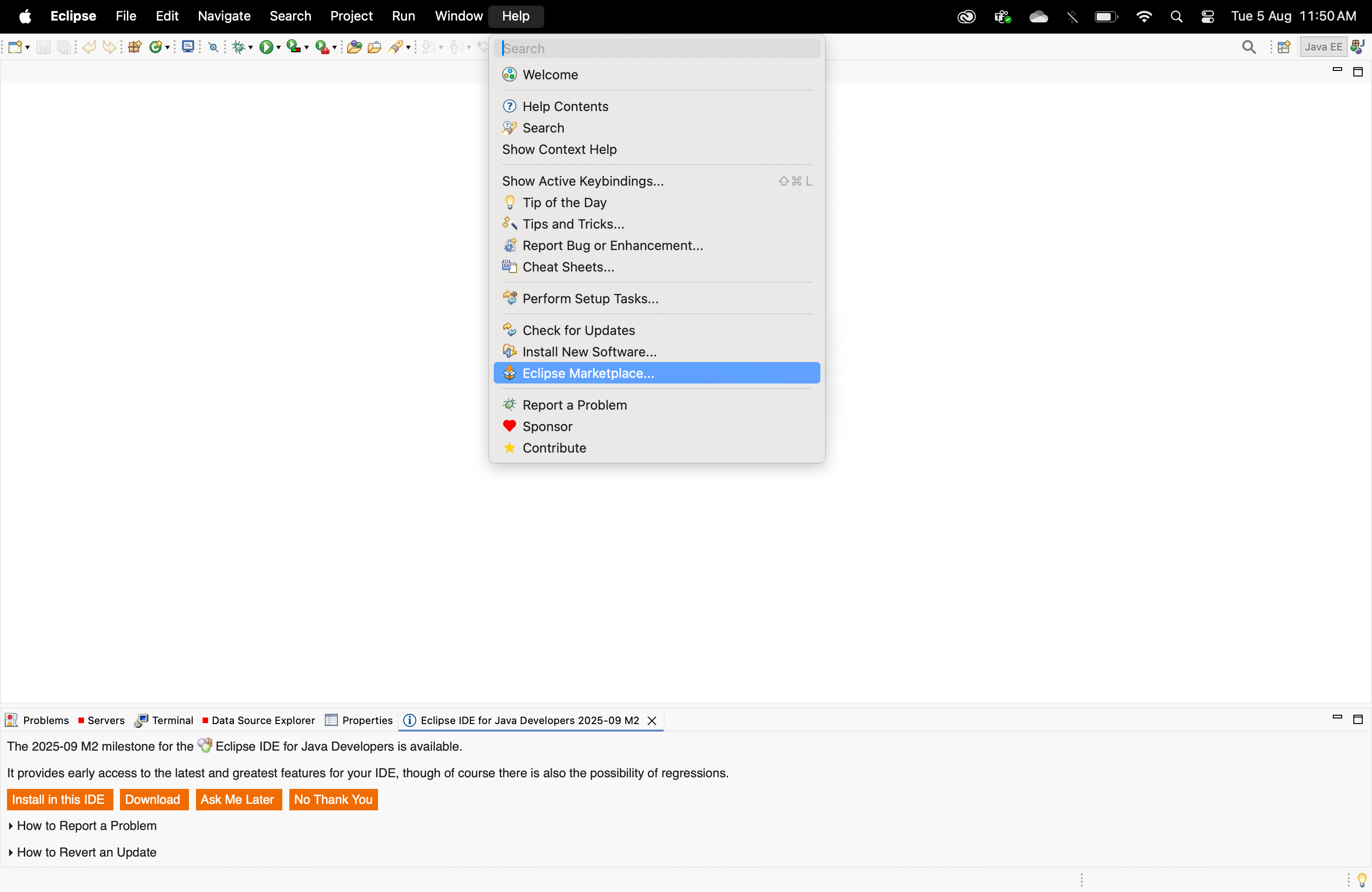Select Install New Software...
This screenshot has height=892, width=1372.
click(657, 351)
